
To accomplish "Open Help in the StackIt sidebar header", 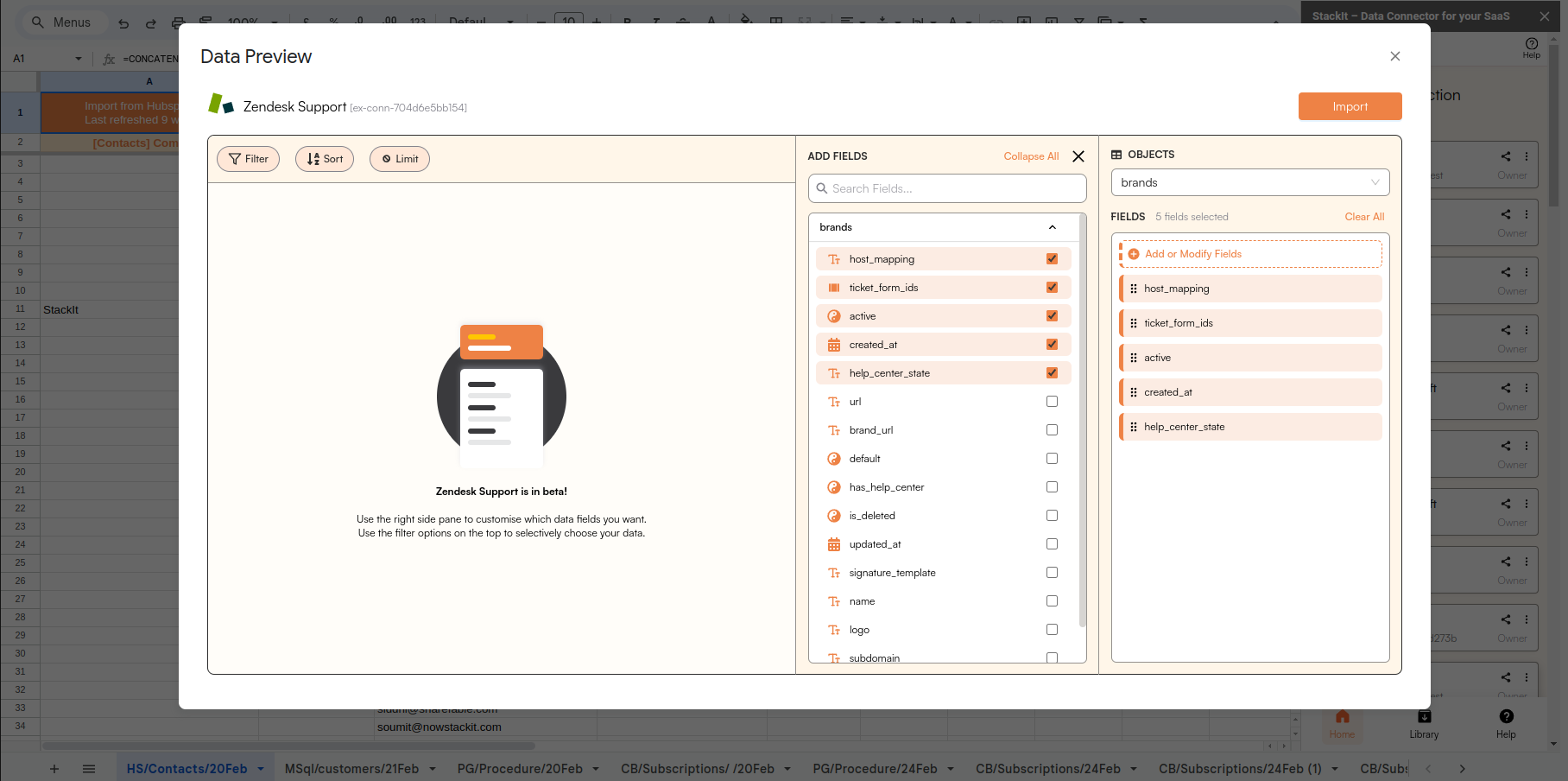I will (1531, 48).
